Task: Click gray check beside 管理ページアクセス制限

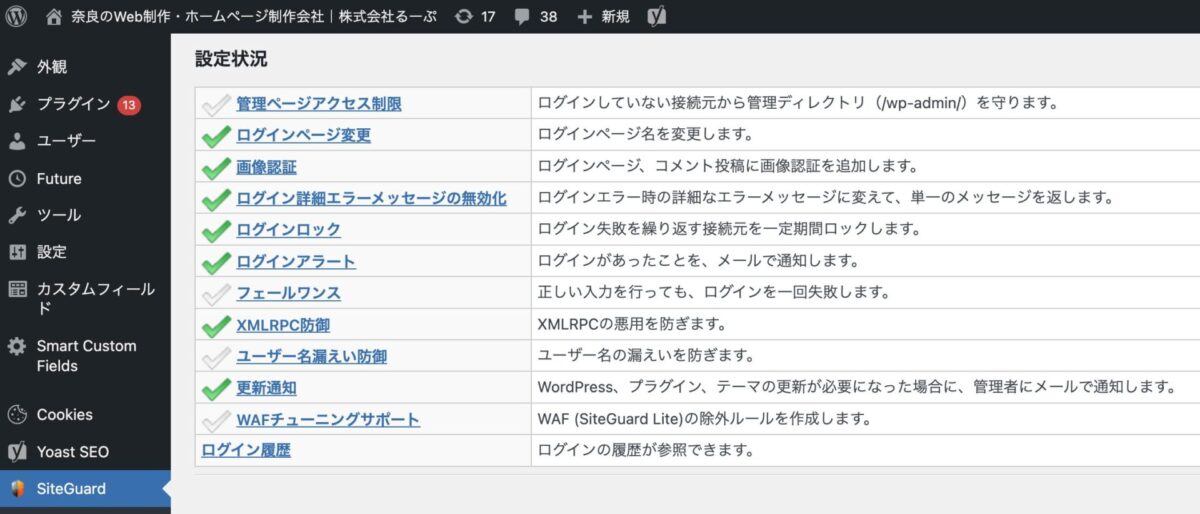Action: (216, 104)
